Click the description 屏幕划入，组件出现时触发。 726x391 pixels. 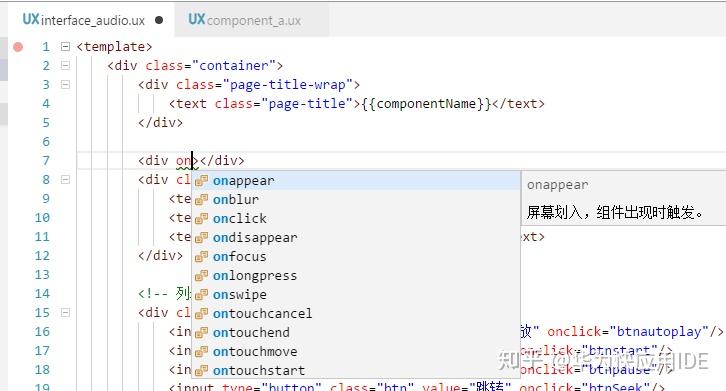pos(614,212)
